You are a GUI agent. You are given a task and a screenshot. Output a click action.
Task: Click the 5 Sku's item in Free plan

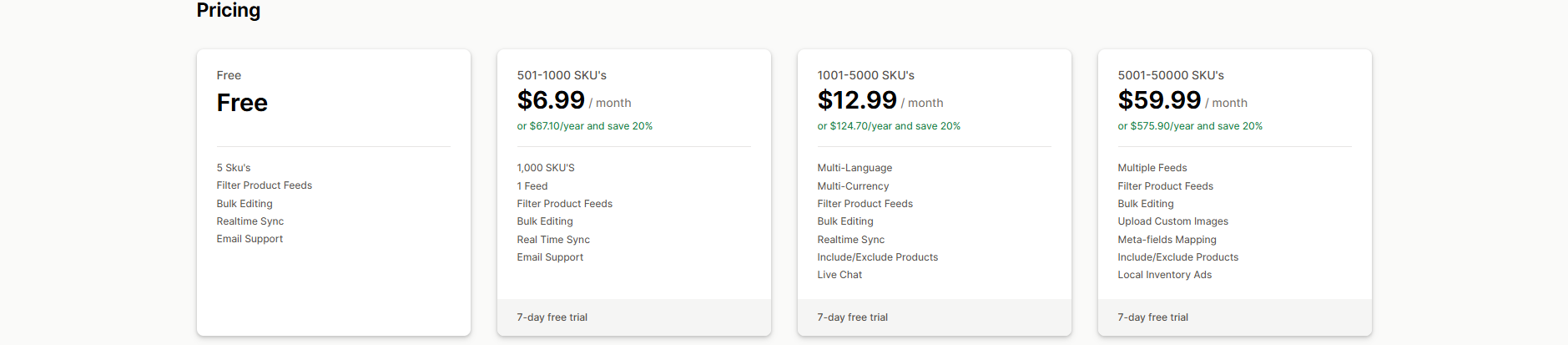(234, 168)
